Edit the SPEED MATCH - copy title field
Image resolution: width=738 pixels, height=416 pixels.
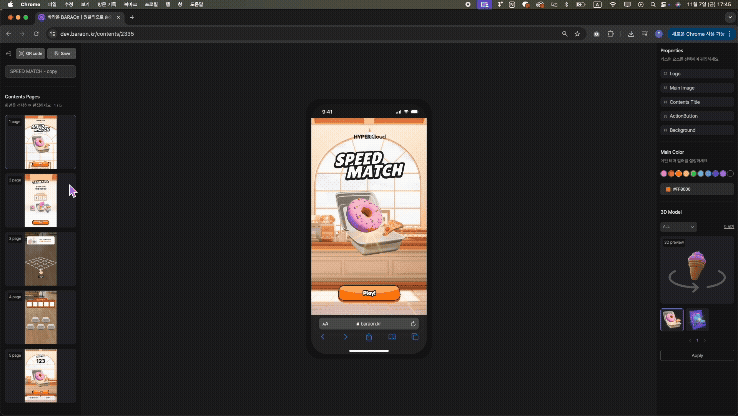[40, 72]
